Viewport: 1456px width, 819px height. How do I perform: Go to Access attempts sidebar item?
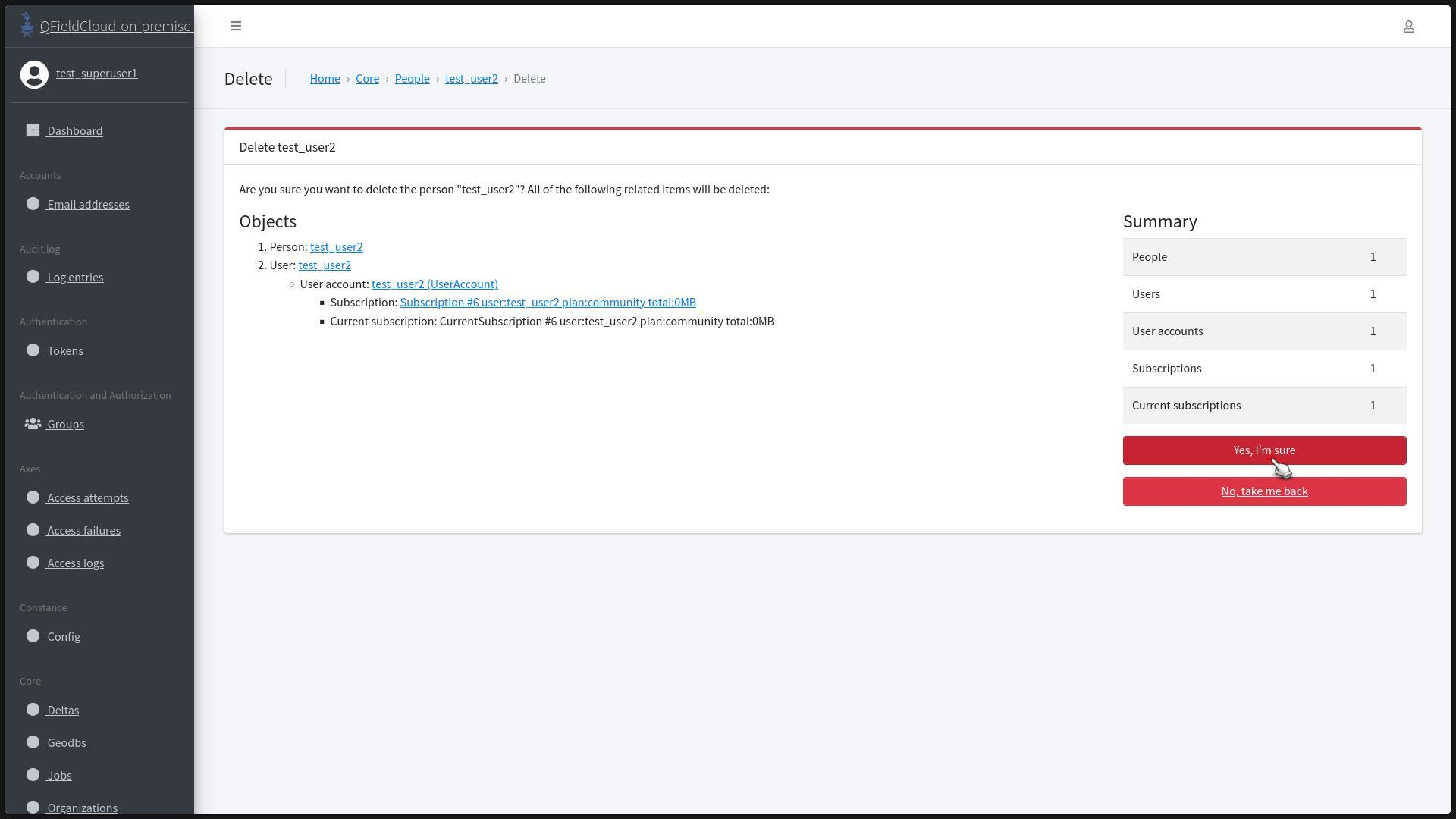click(x=87, y=498)
